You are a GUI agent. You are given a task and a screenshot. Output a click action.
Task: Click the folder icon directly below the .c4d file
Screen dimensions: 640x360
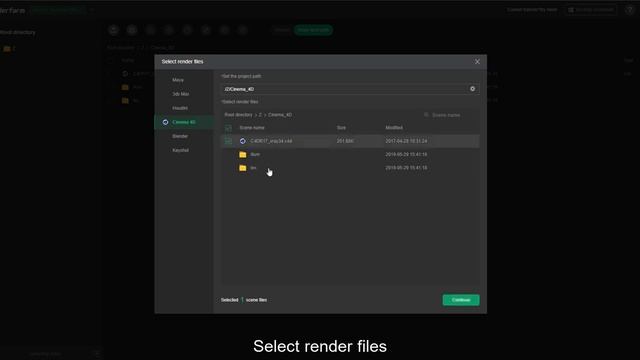[243, 154]
